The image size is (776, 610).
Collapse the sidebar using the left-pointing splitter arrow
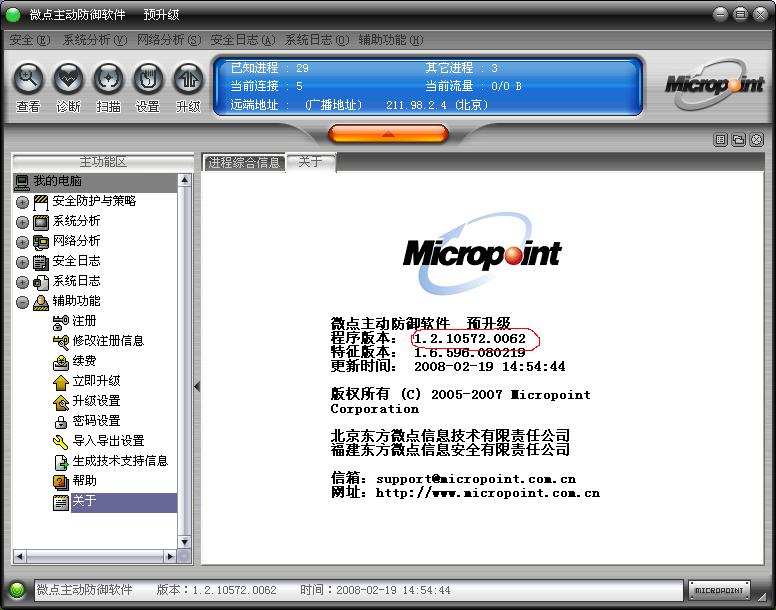(197, 386)
